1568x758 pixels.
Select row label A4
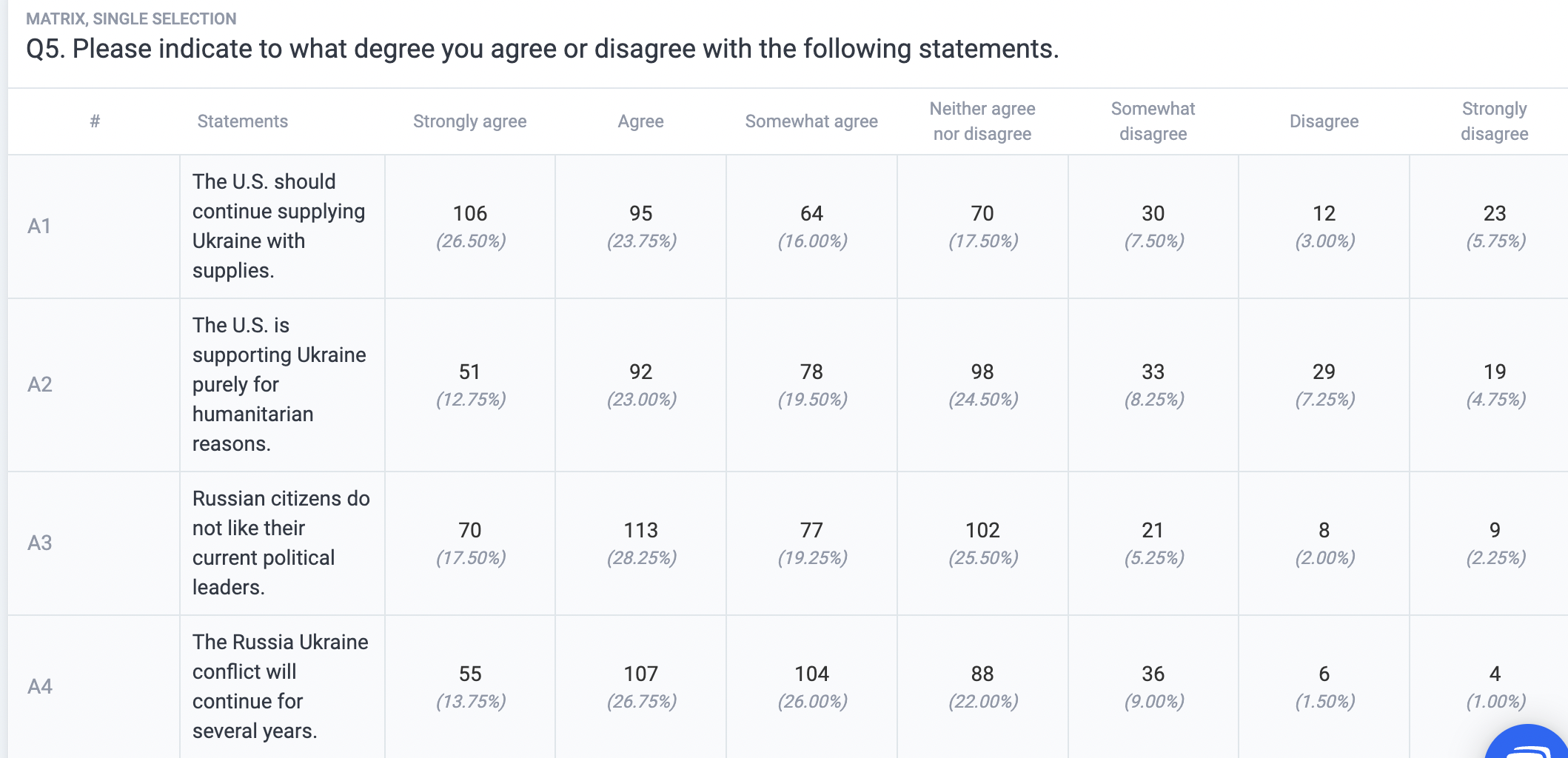[40, 686]
